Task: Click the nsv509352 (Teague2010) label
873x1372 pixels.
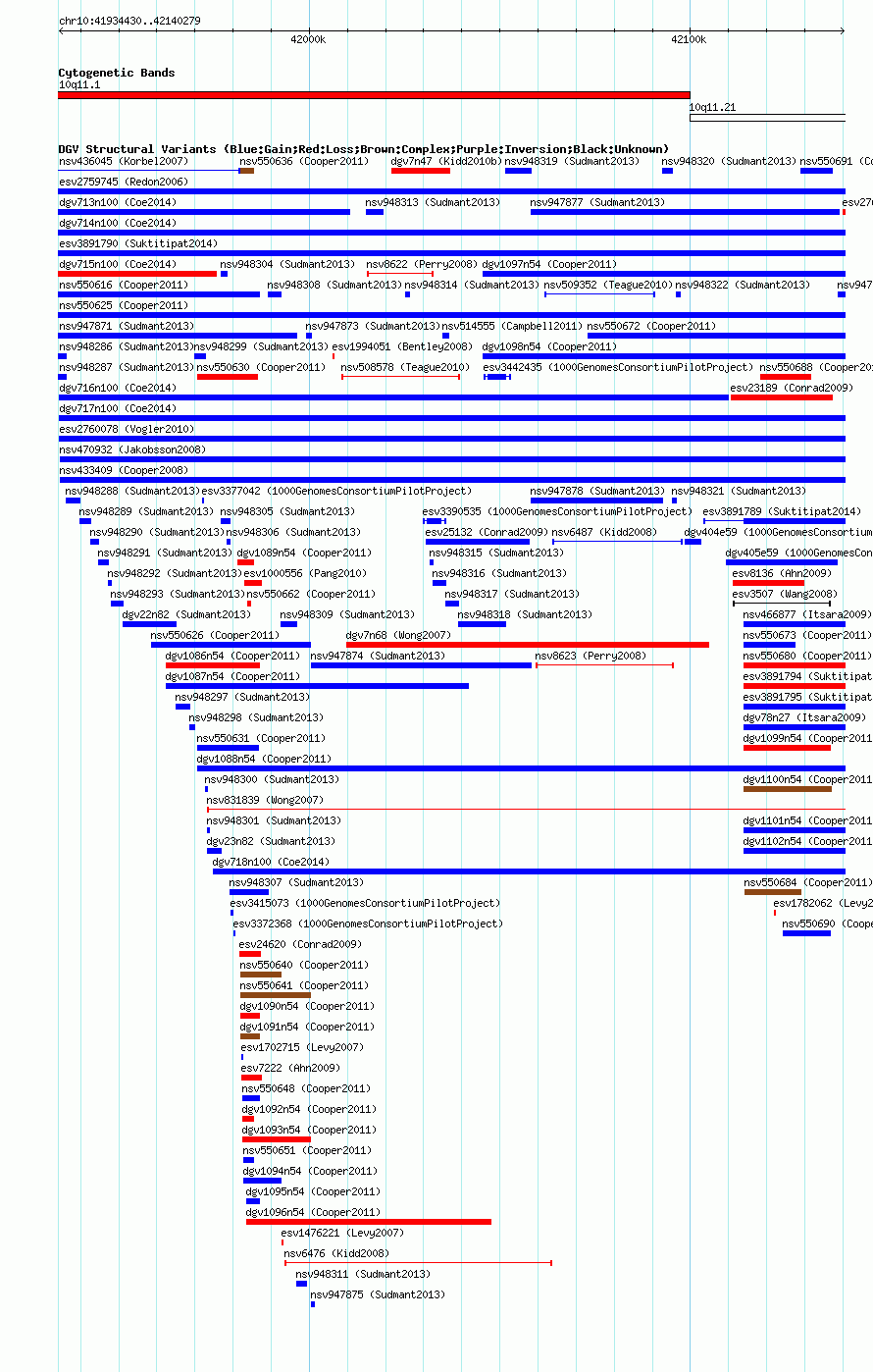Action: pyautogui.click(x=607, y=285)
